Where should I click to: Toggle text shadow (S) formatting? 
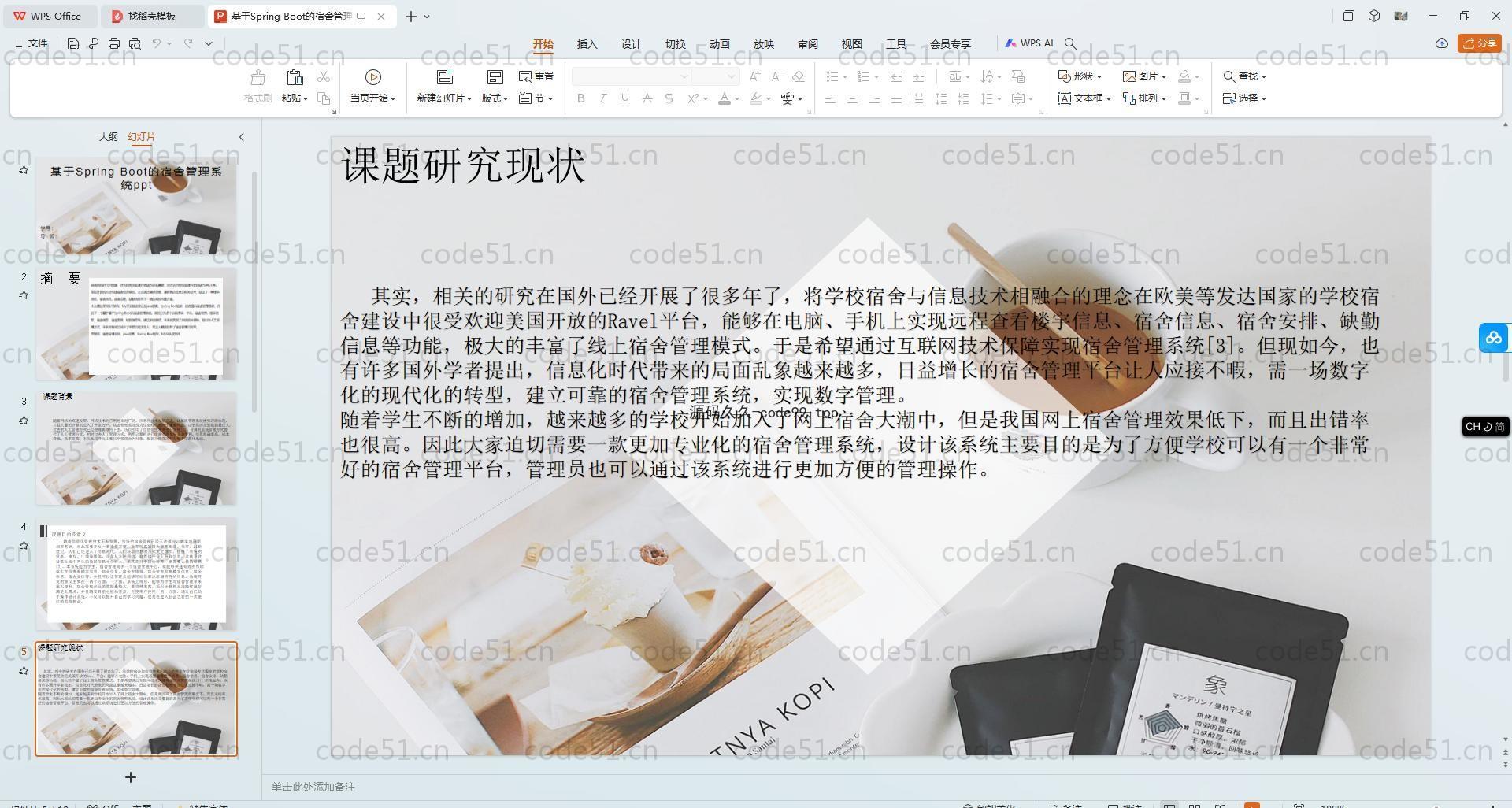click(669, 98)
